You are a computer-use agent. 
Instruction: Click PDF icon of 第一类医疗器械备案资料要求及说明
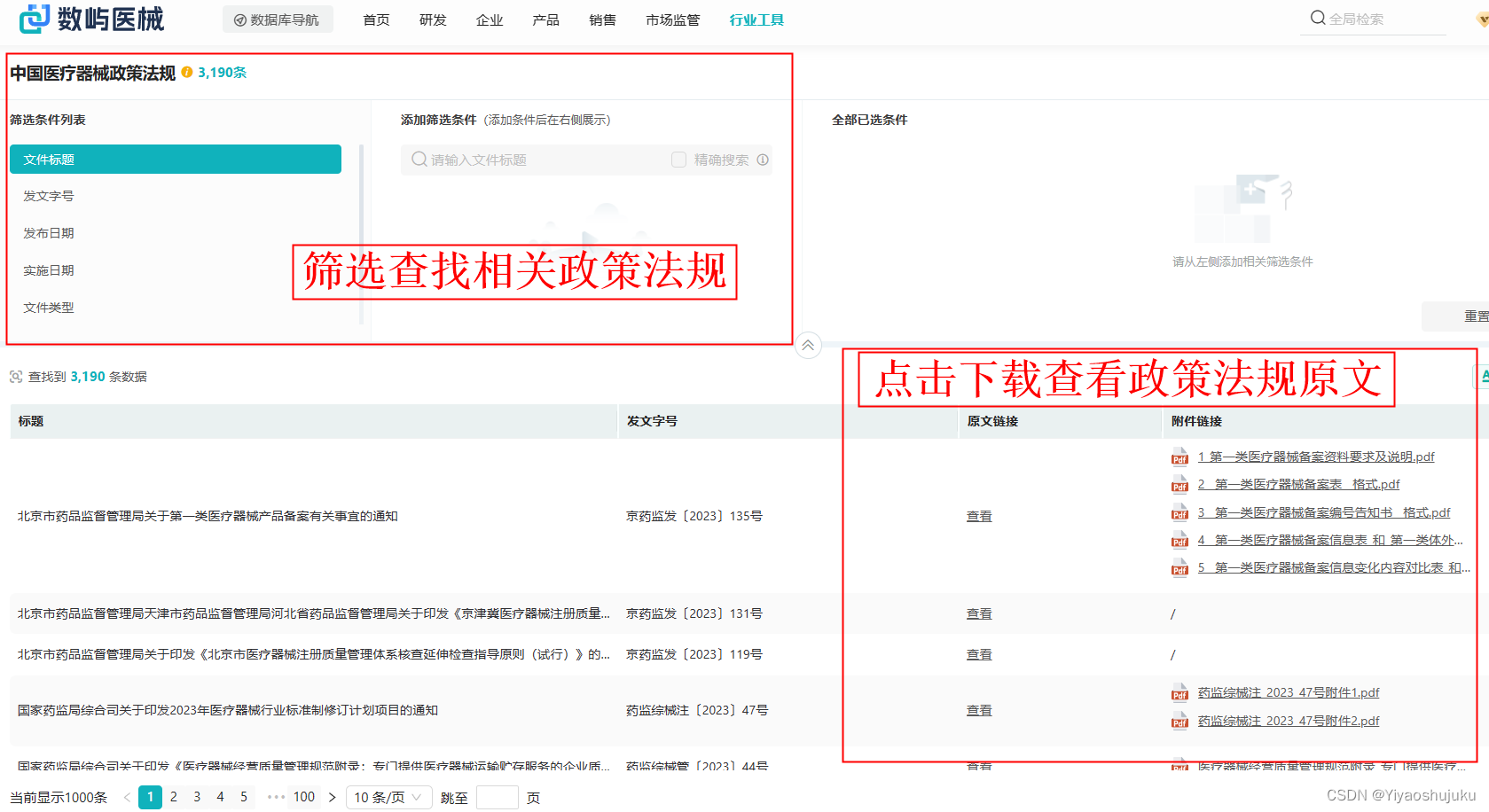[1179, 457]
